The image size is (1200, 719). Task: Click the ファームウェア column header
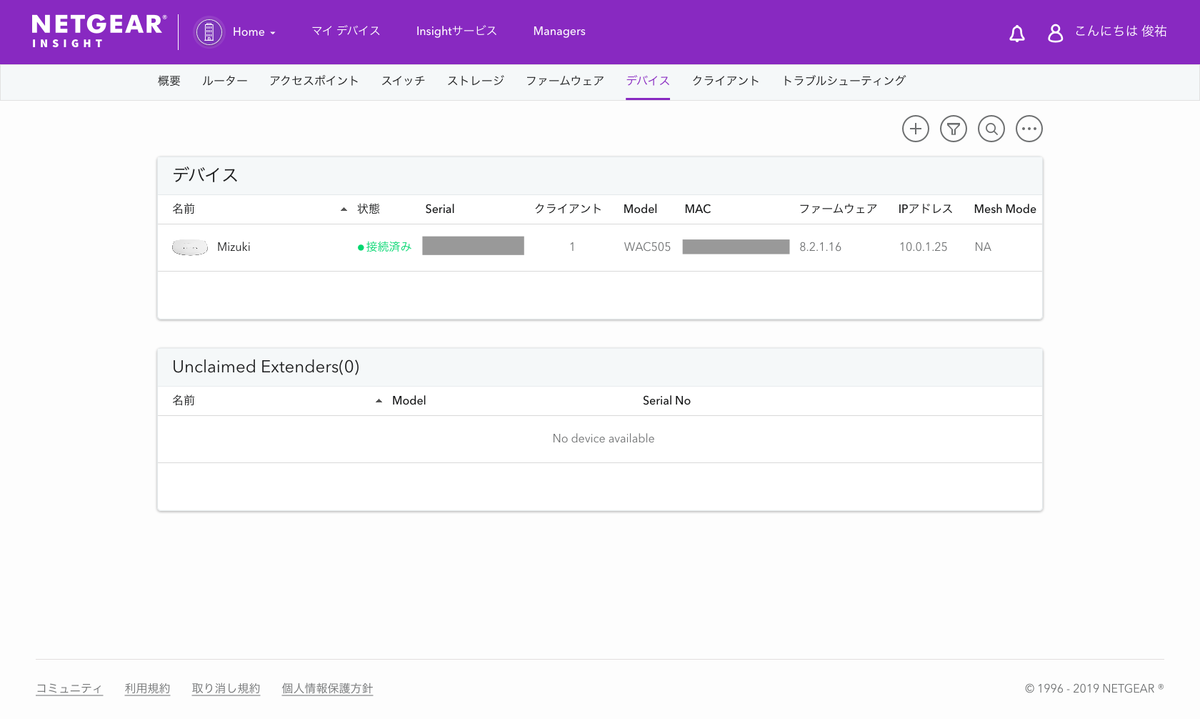tap(838, 209)
